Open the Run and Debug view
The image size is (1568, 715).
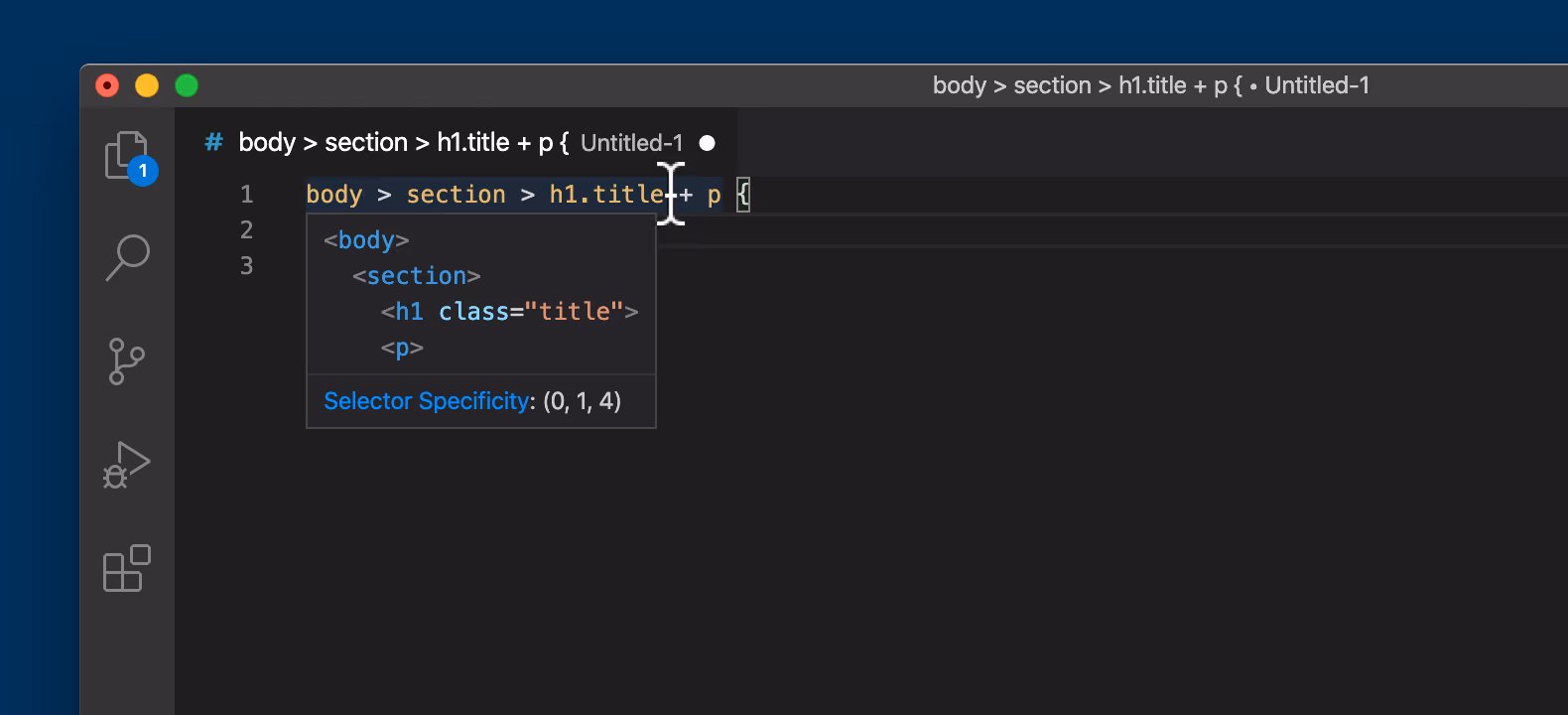tap(127, 465)
